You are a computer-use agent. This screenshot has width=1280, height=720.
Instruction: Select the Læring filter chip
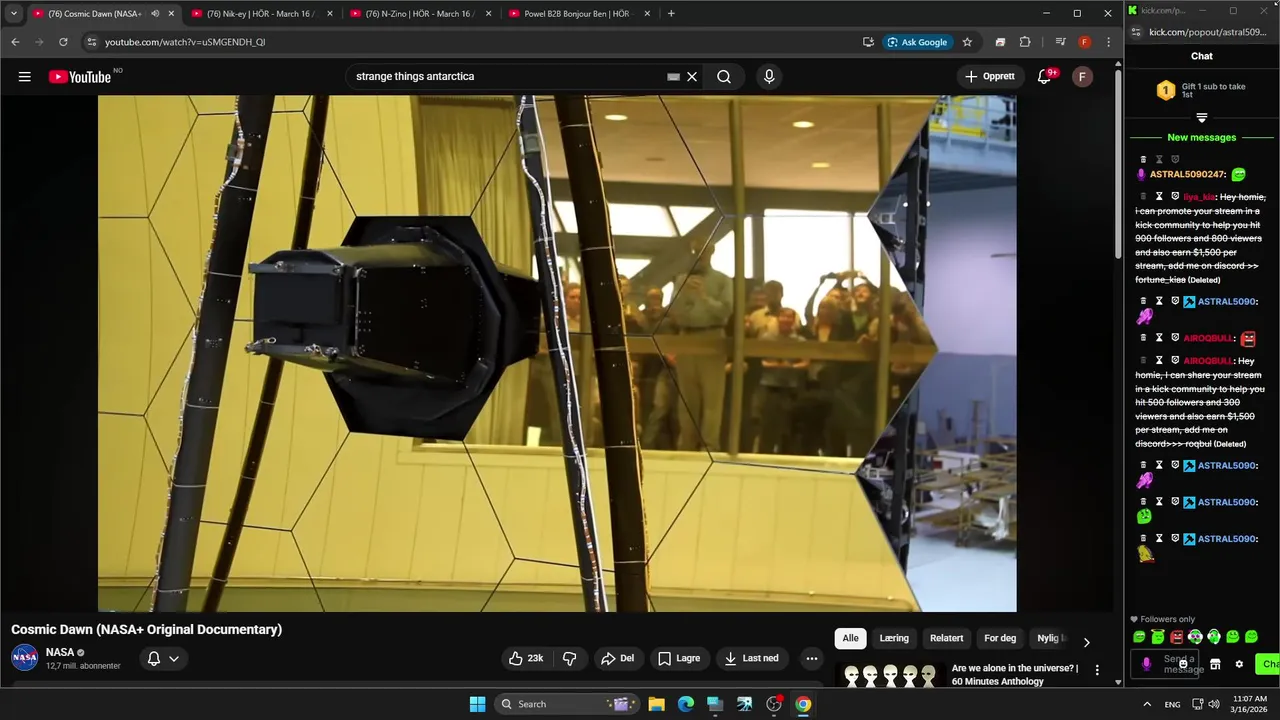coord(894,638)
